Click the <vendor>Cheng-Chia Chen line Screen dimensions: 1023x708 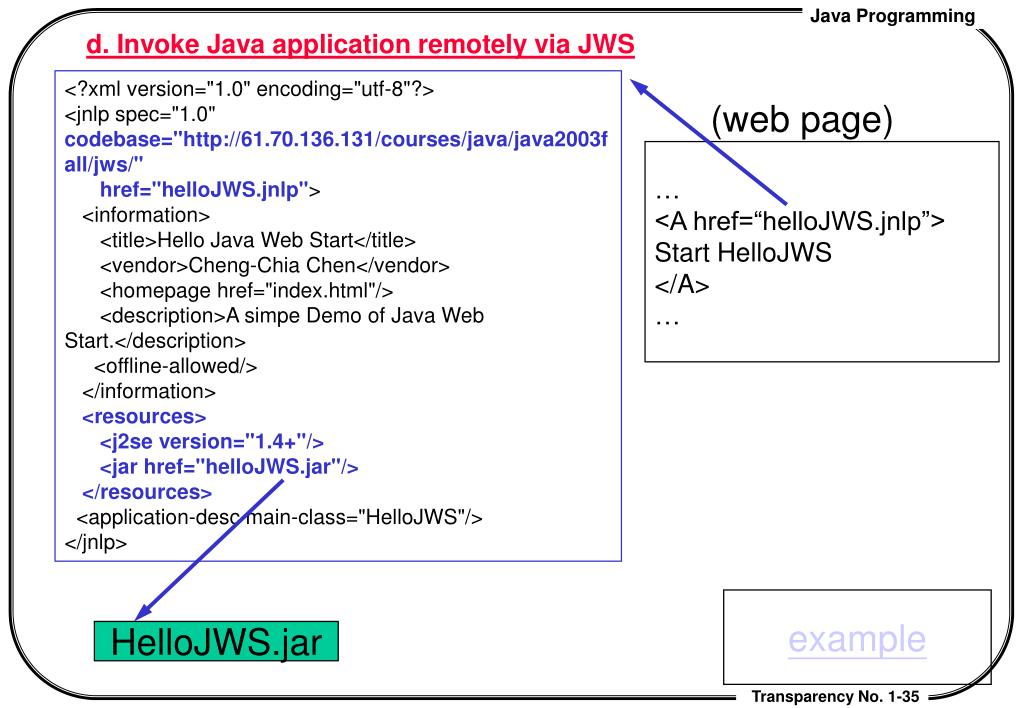275,266
